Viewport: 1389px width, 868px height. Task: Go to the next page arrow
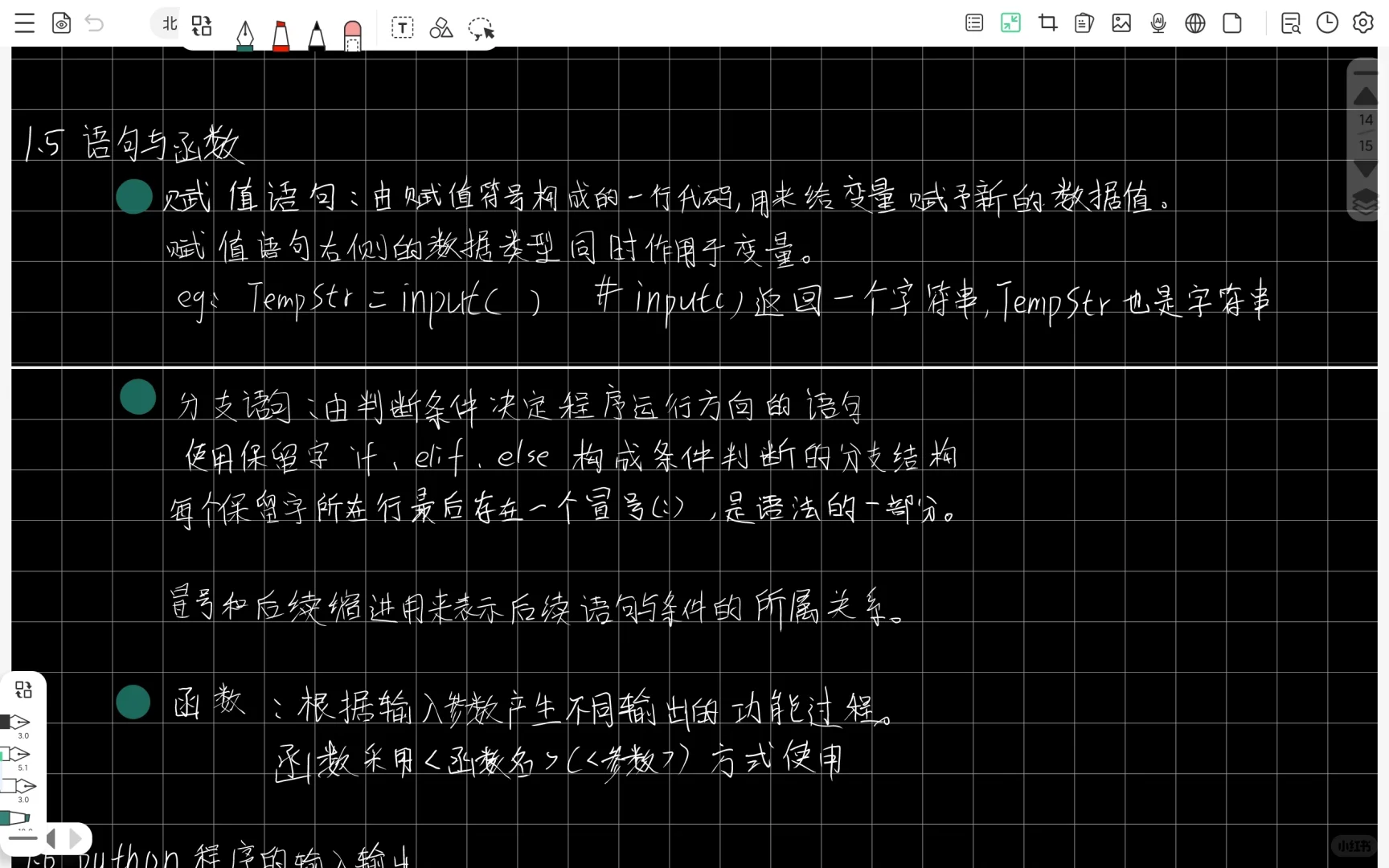tap(1364, 170)
